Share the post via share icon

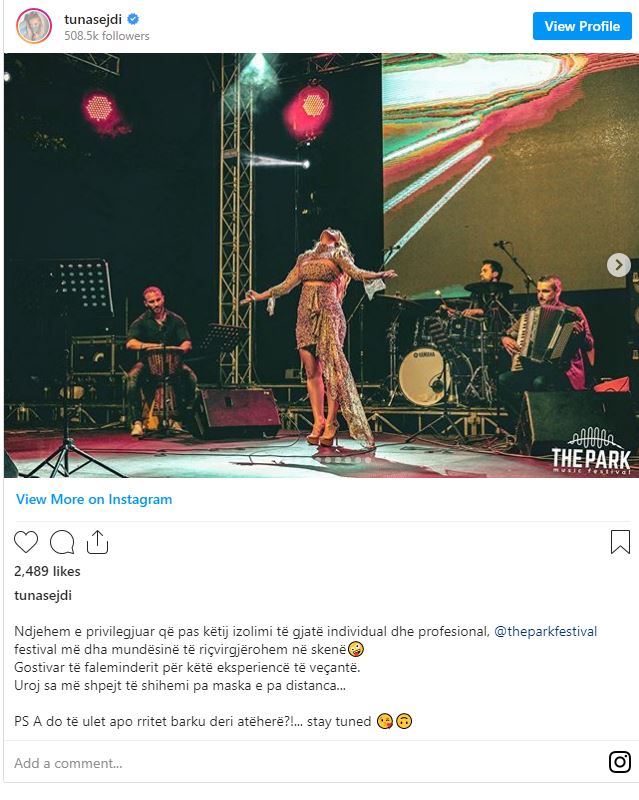[x=97, y=541]
